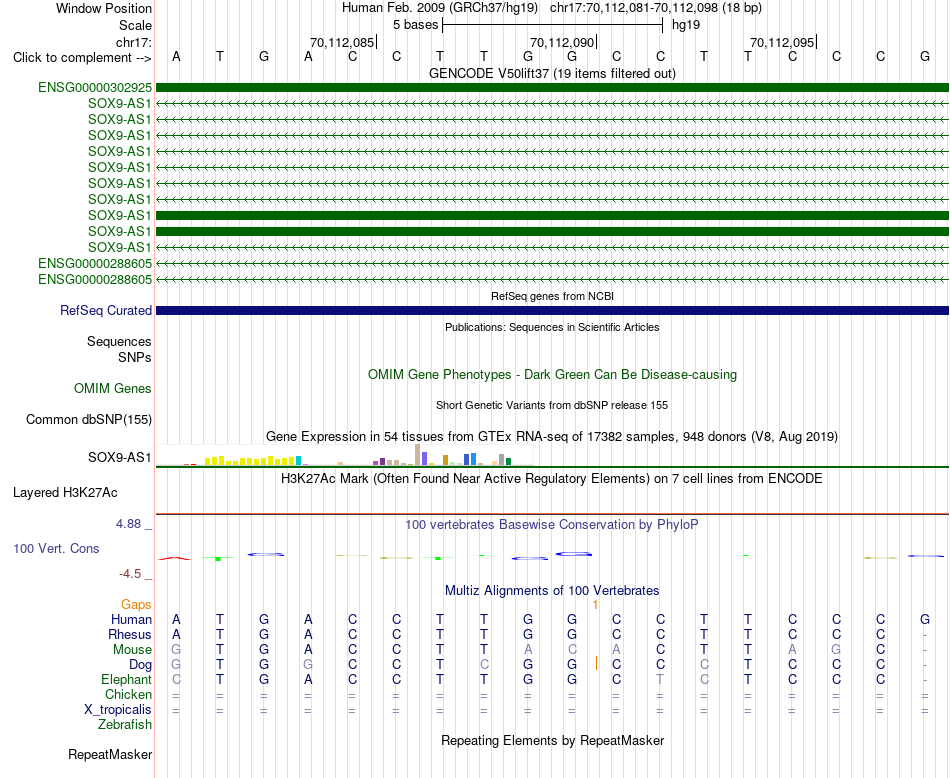Open 'Short Genetic Variants from dbSNP release 155'
The height and width of the screenshot is (778, 950).
(552, 405)
